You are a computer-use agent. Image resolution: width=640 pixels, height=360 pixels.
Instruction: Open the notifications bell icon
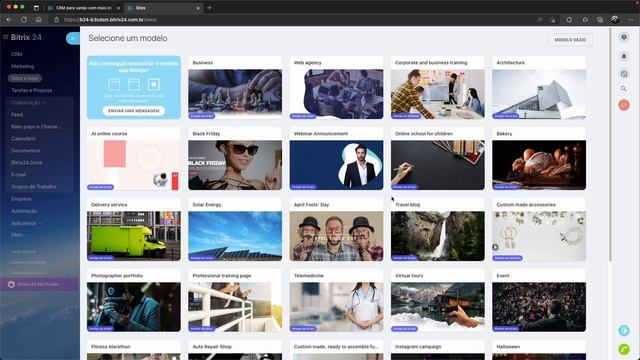point(624,56)
